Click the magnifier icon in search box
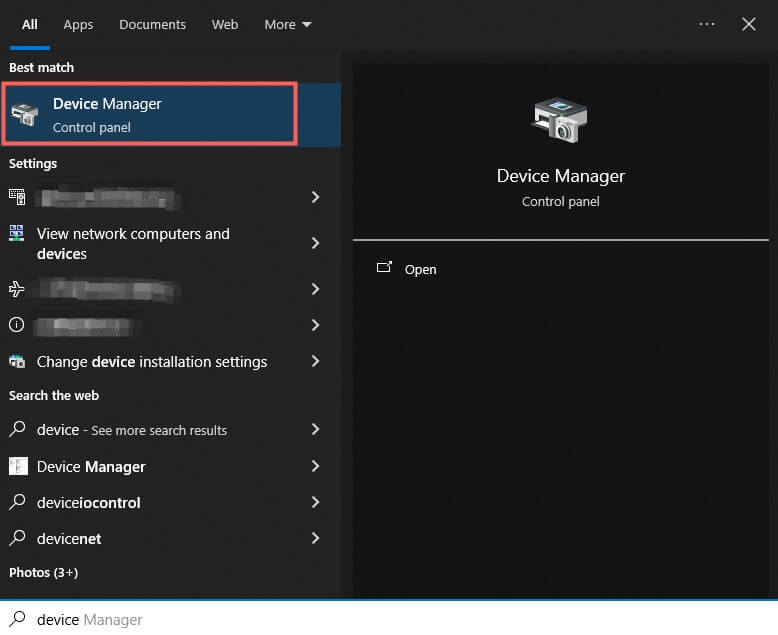 17,619
